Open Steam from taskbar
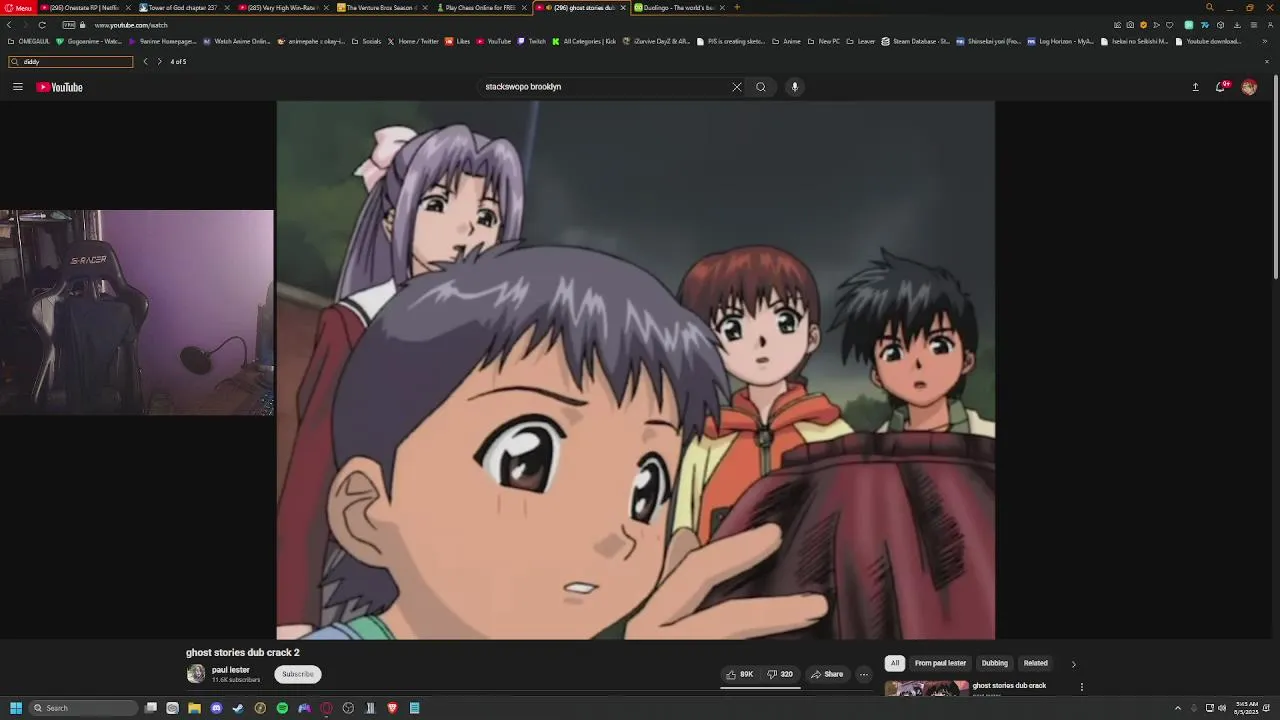The height and width of the screenshot is (720, 1280). click(238, 708)
